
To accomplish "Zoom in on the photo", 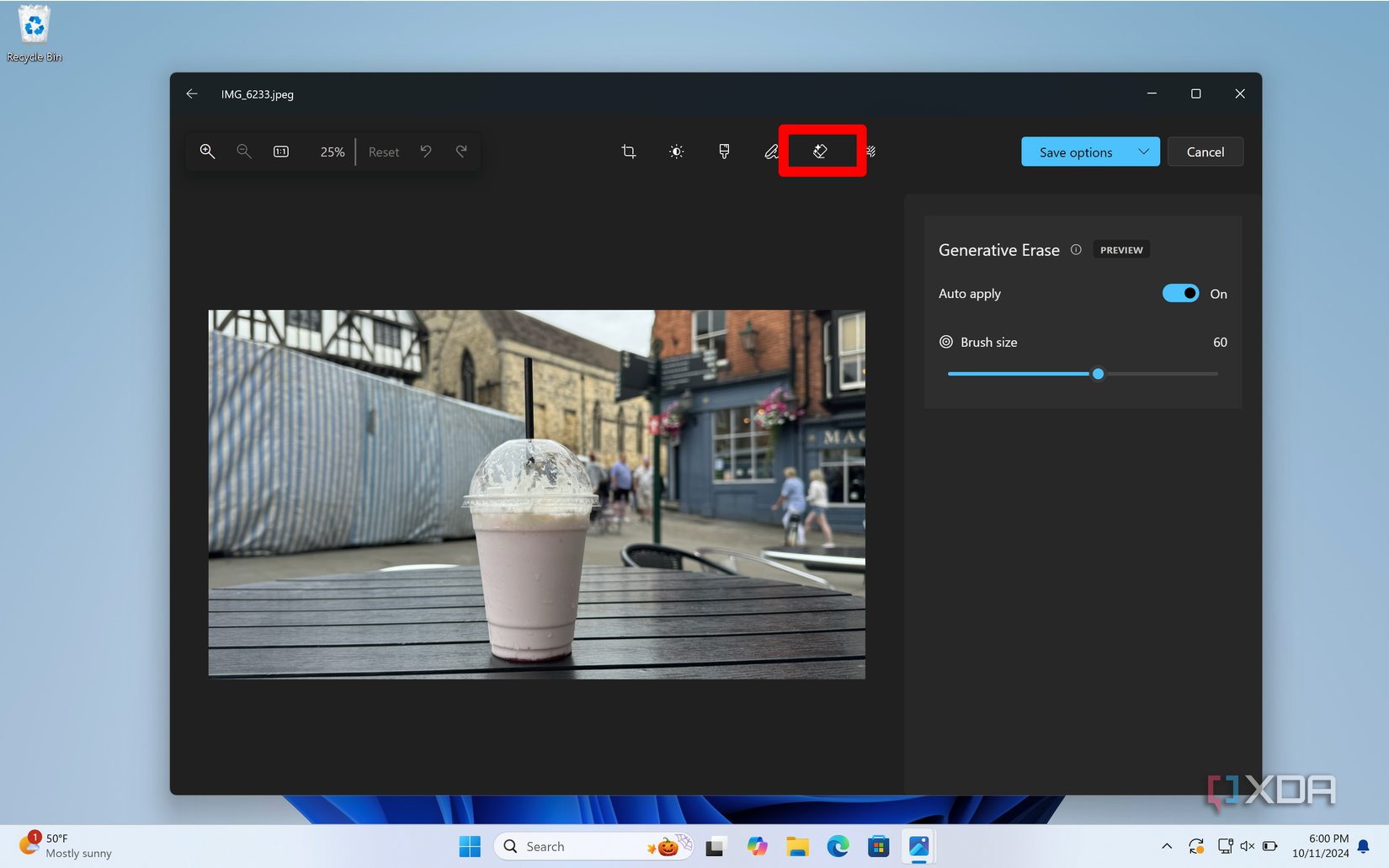I will [207, 152].
